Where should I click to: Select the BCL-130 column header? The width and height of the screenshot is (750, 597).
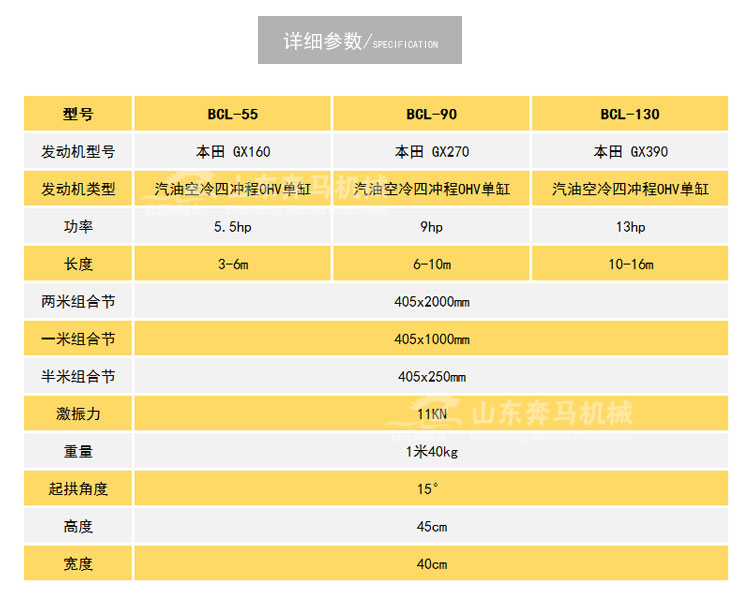click(630, 115)
